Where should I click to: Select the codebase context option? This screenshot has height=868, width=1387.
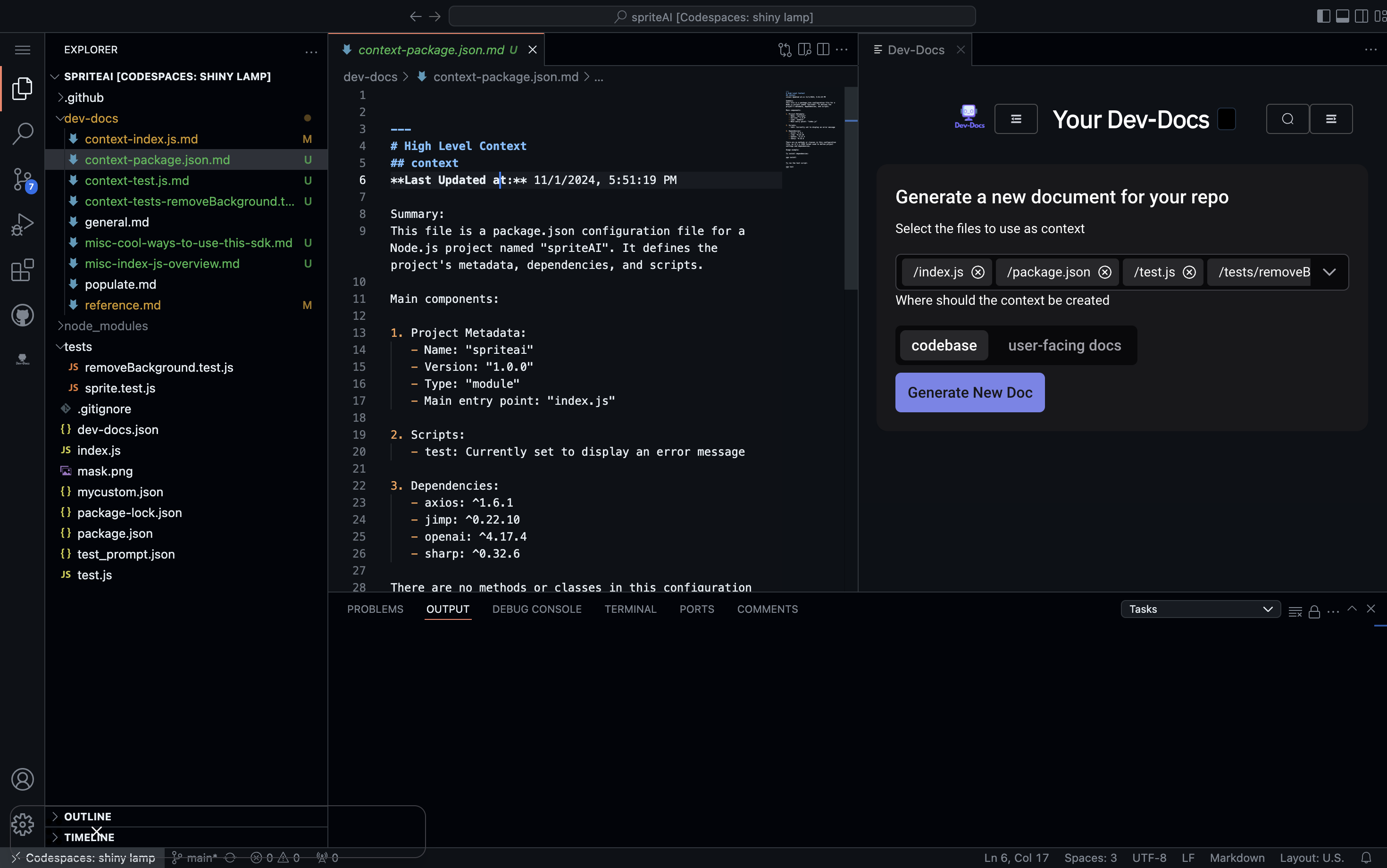click(944, 345)
